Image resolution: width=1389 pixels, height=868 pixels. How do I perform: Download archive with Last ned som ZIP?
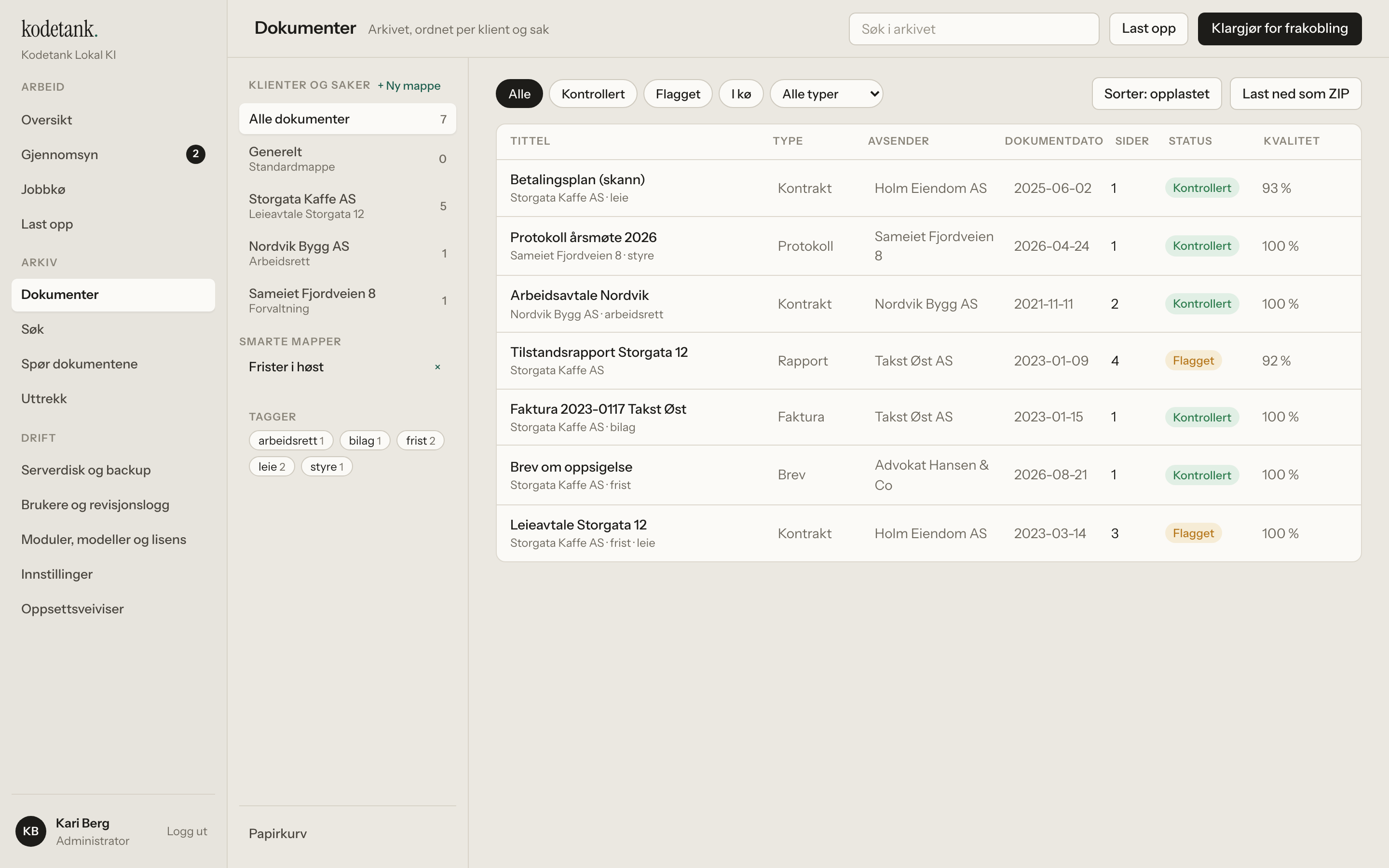coord(1295,94)
